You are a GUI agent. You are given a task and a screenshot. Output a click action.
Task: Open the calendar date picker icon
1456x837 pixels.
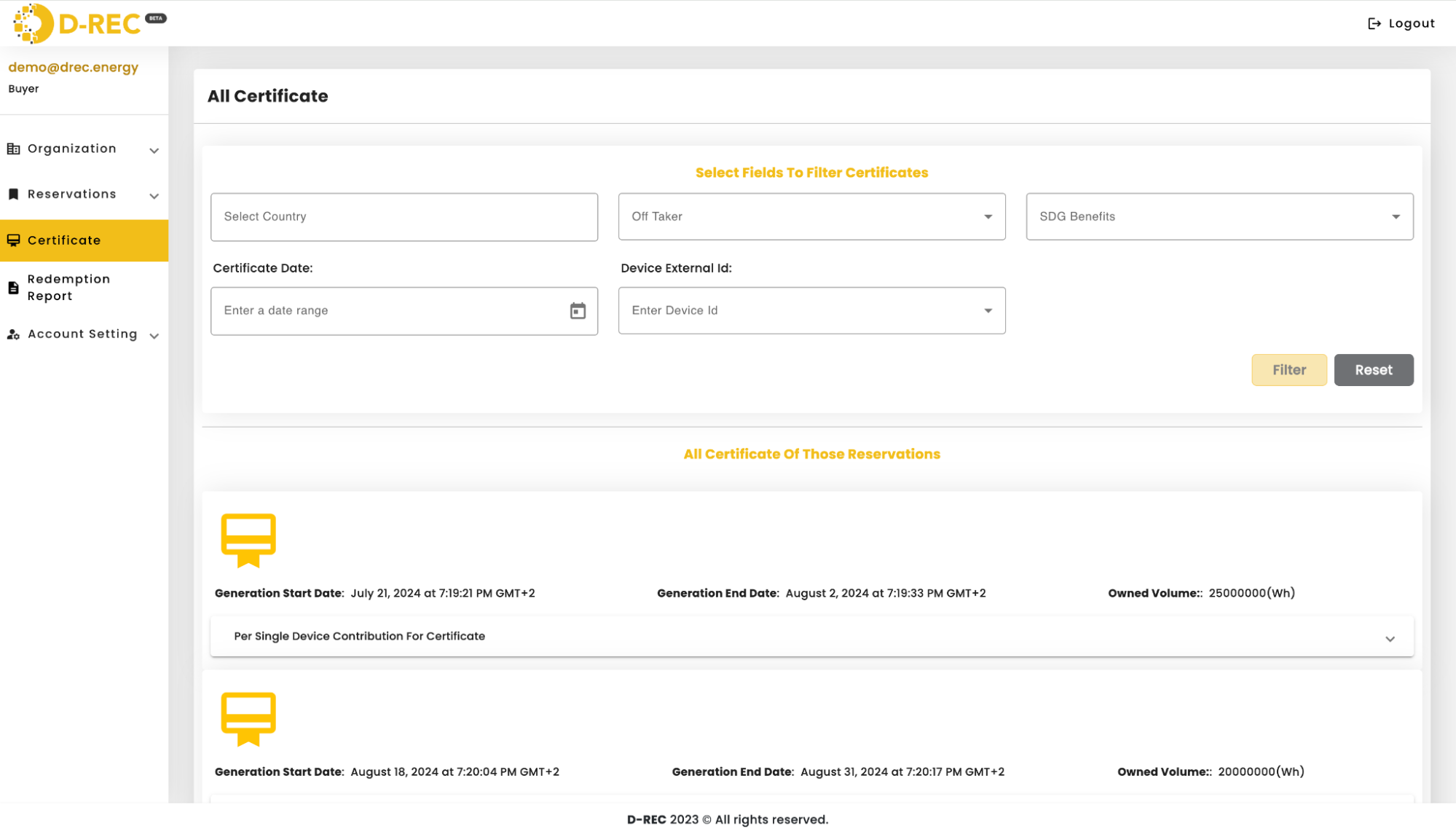pyautogui.click(x=578, y=311)
